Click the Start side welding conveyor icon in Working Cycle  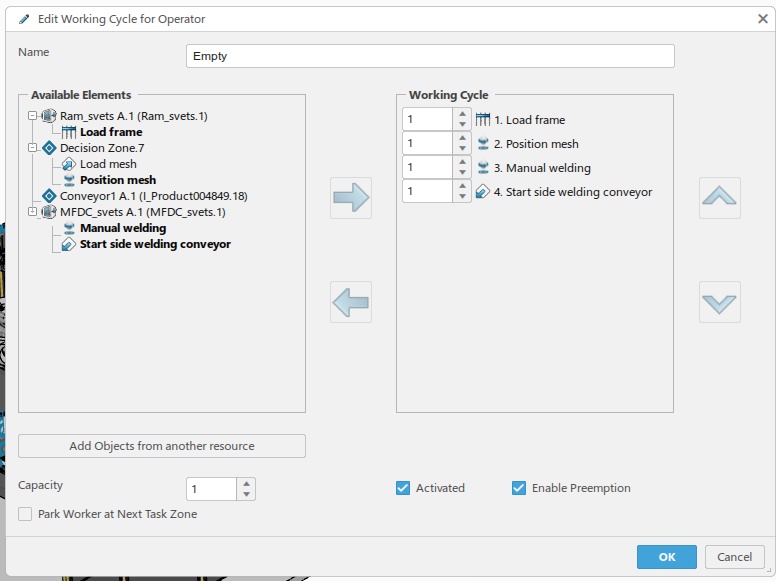tap(484, 192)
